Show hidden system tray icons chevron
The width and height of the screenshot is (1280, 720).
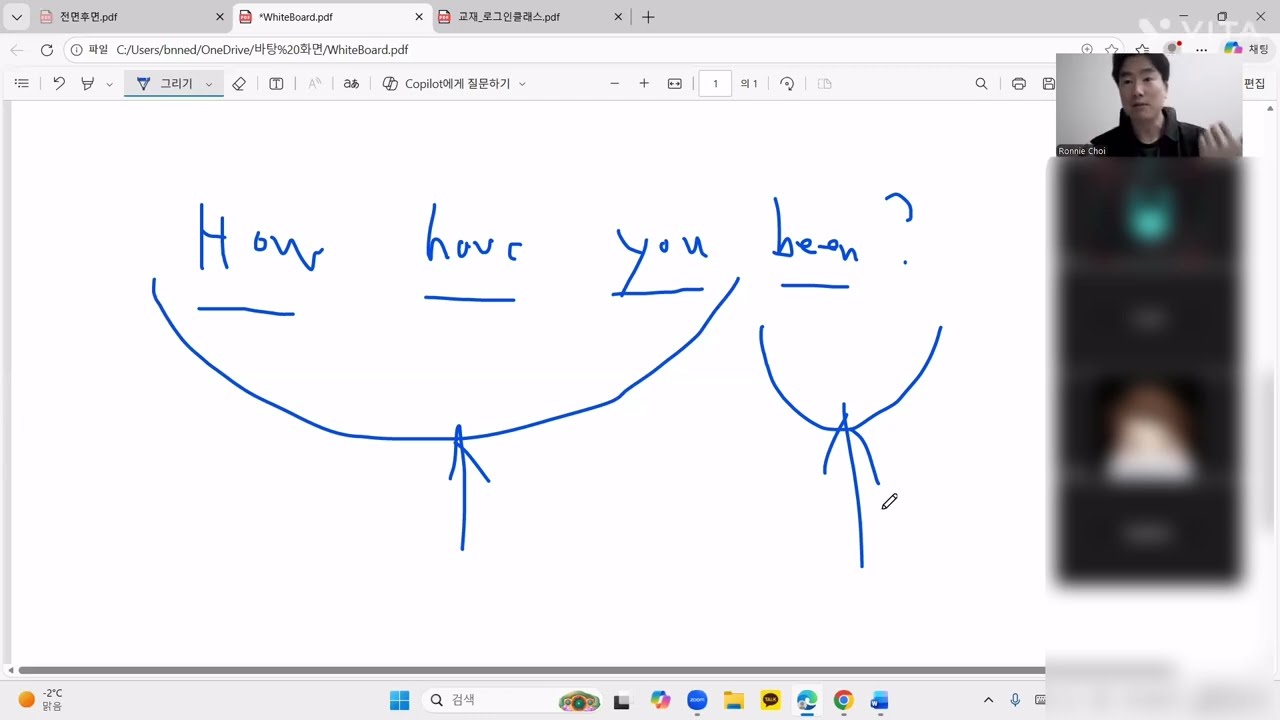[x=988, y=700]
